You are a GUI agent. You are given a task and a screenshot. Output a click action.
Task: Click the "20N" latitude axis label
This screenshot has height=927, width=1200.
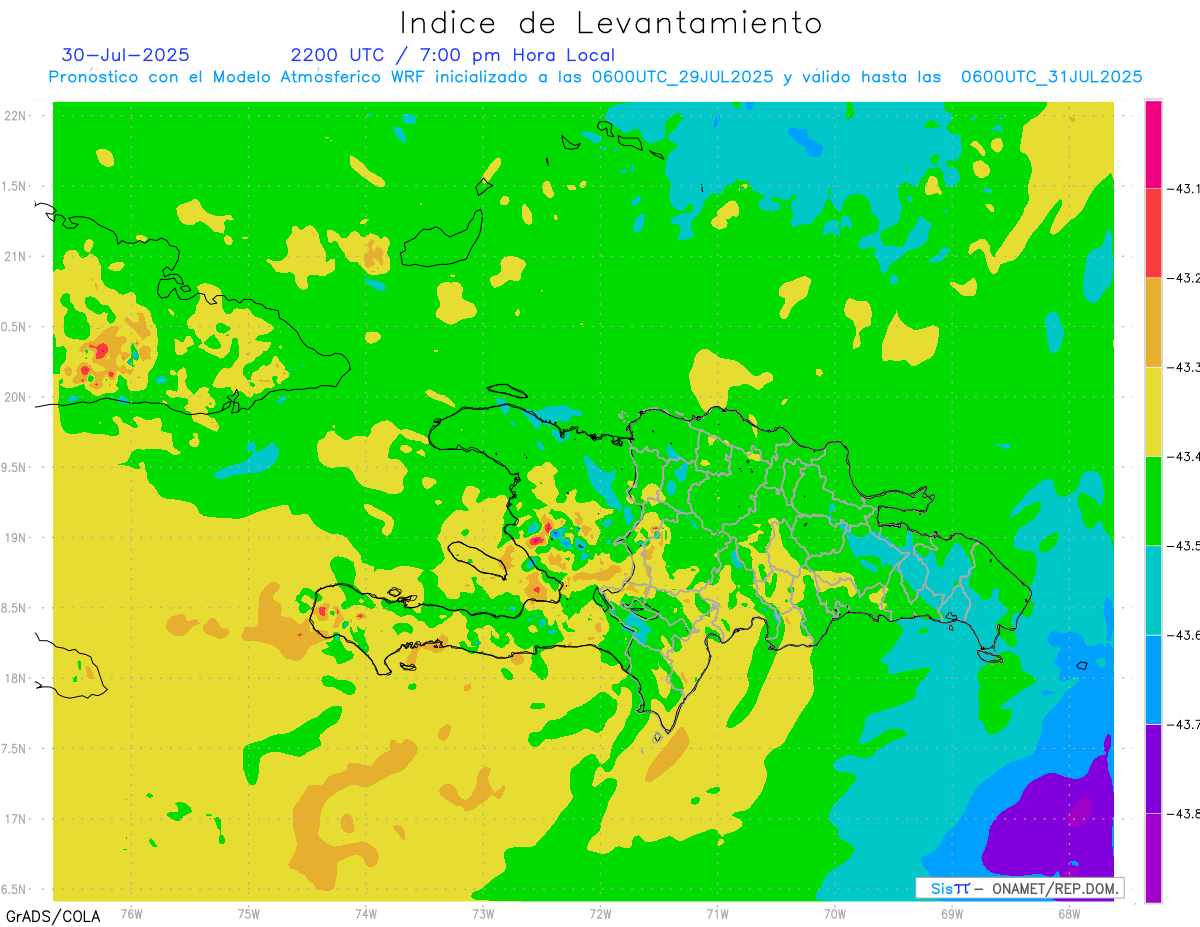click(x=16, y=397)
